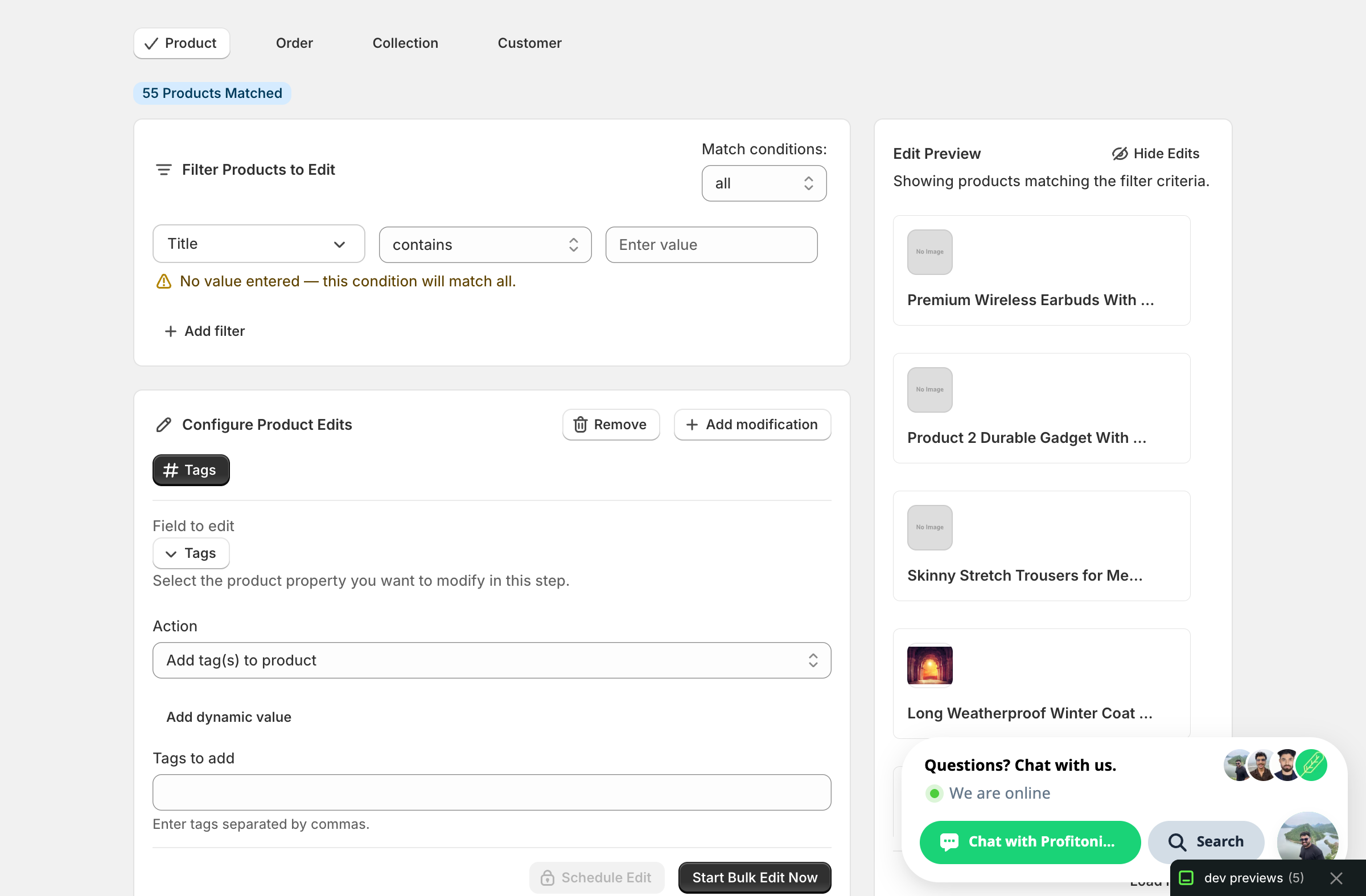1366x896 pixels.
Task: Click the trash icon in Remove button
Action: pyautogui.click(x=580, y=425)
